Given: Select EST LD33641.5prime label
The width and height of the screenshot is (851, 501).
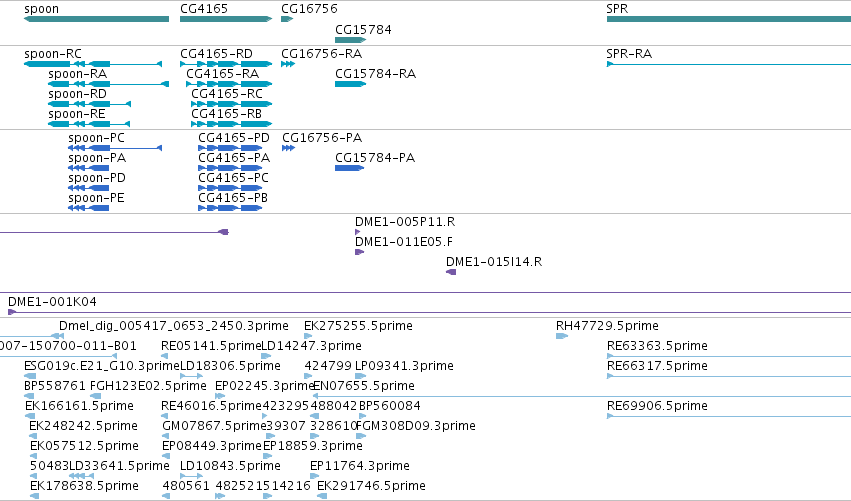Looking at the screenshot, I should [119, 467].
